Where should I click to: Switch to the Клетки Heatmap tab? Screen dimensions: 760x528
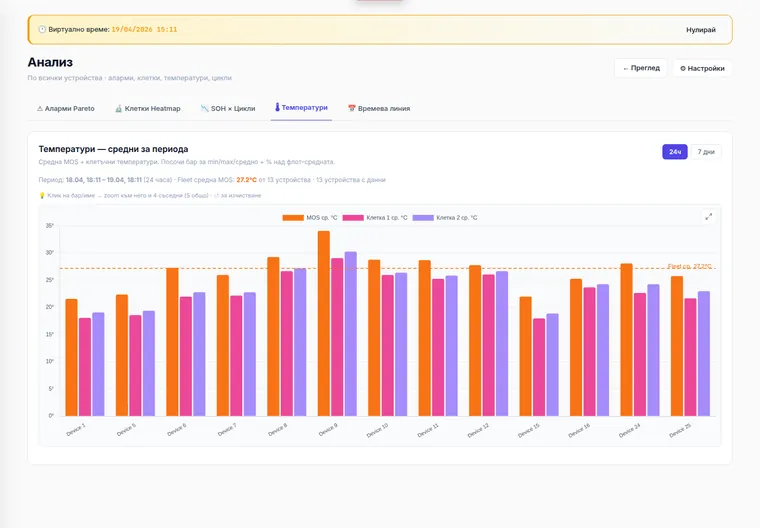click(x=148, y=109)
